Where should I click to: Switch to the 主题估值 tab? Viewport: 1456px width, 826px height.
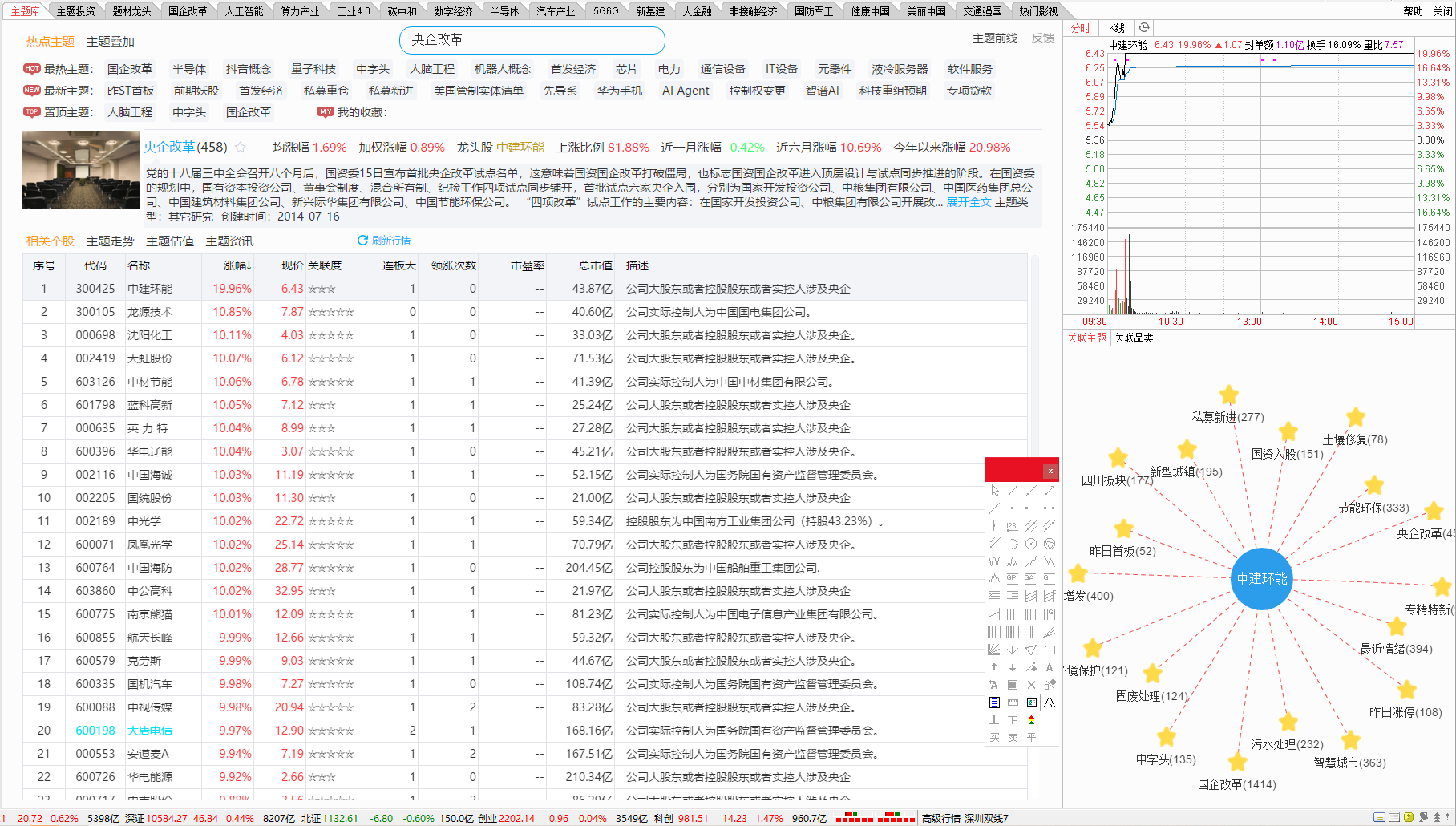(x=170, y=241)
